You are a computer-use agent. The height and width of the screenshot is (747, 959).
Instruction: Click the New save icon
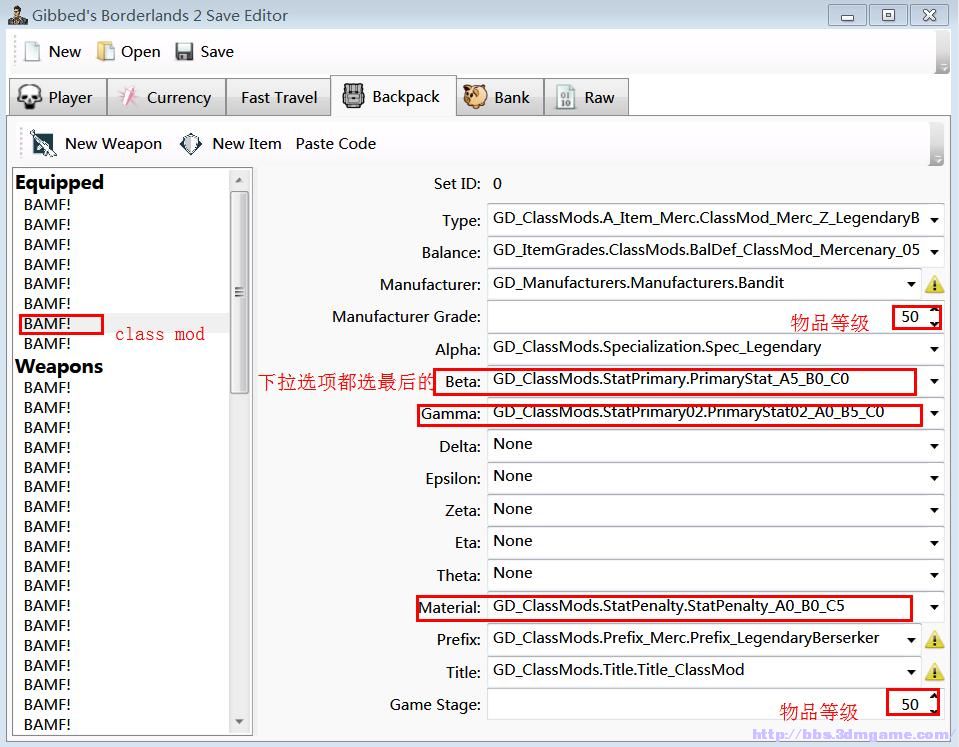(x=33, y=51)
